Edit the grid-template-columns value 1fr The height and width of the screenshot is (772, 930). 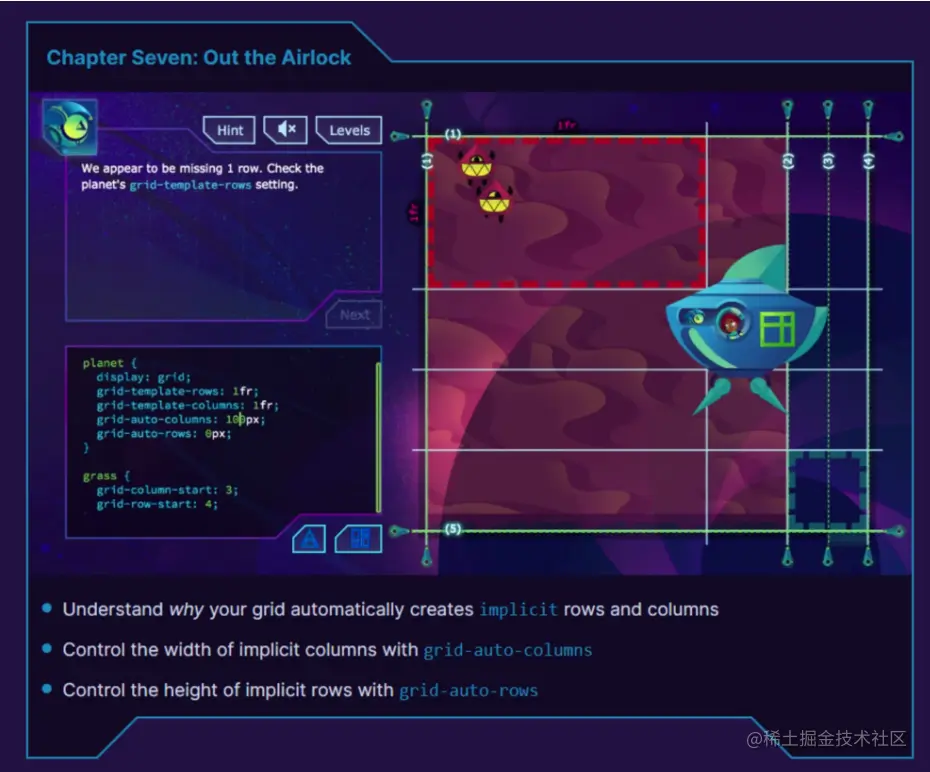coord(263,406)
